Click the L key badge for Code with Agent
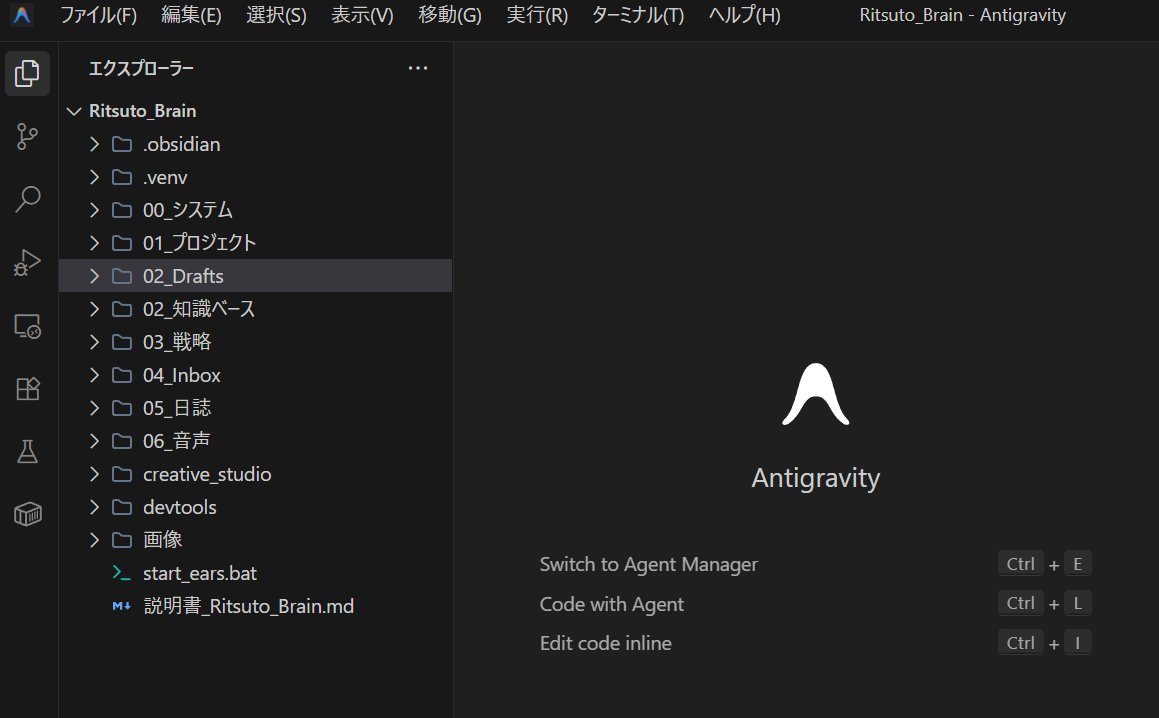1159x718 pixels. [1078, 603]
